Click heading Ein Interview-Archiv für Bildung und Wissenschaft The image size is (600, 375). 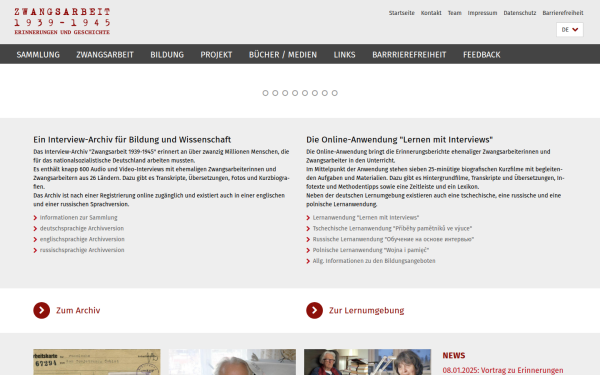132,140
